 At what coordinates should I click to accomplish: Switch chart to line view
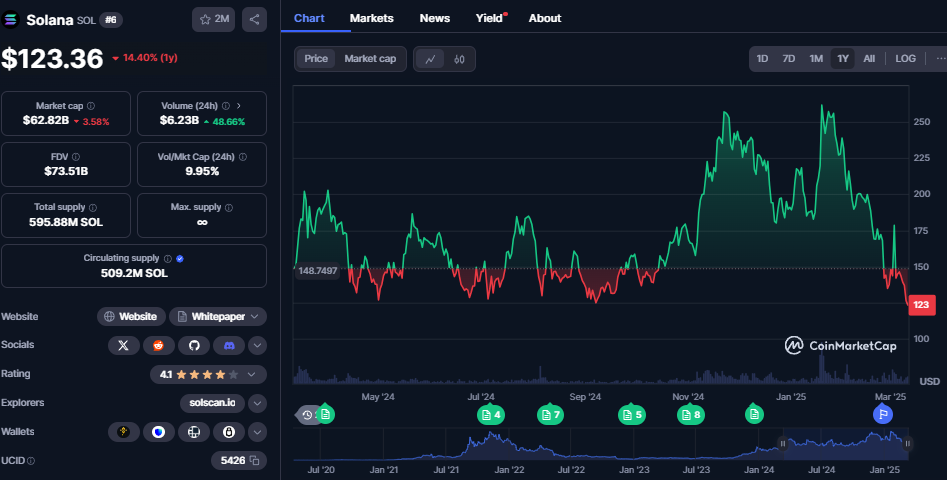pos(431,59)
